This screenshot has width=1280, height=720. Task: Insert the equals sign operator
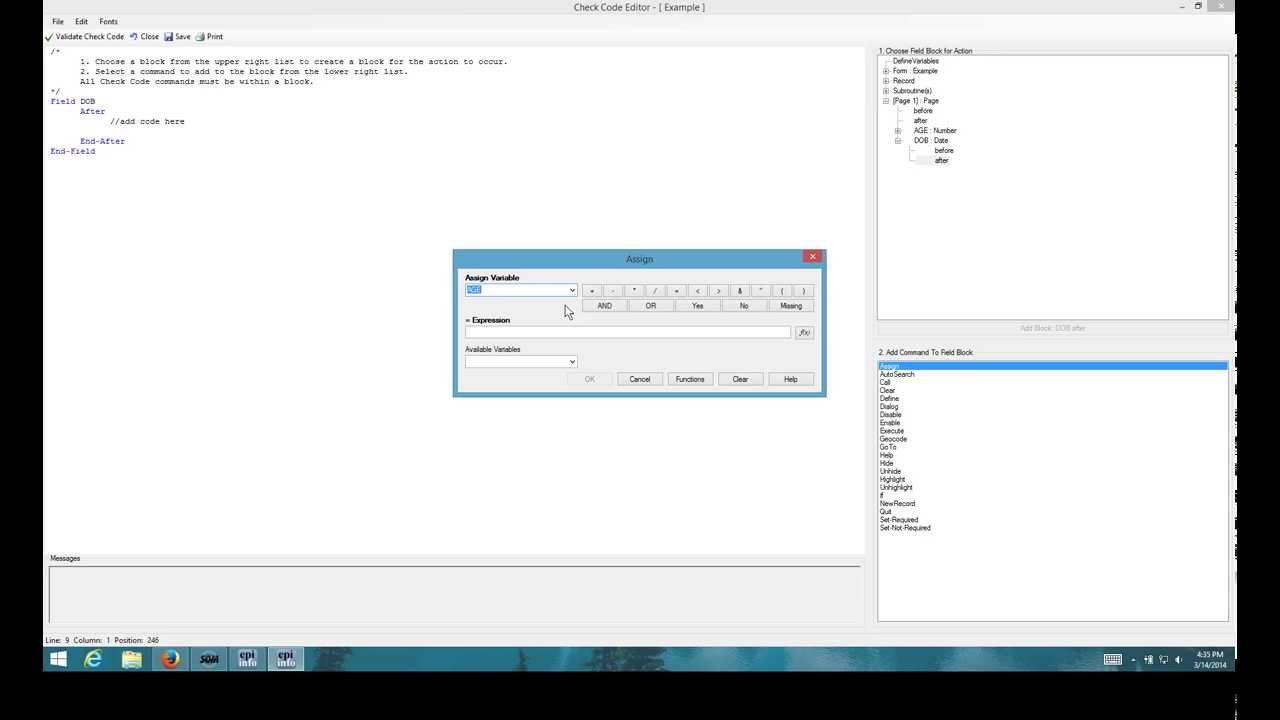pyautogui.click(x=676, y=291)
